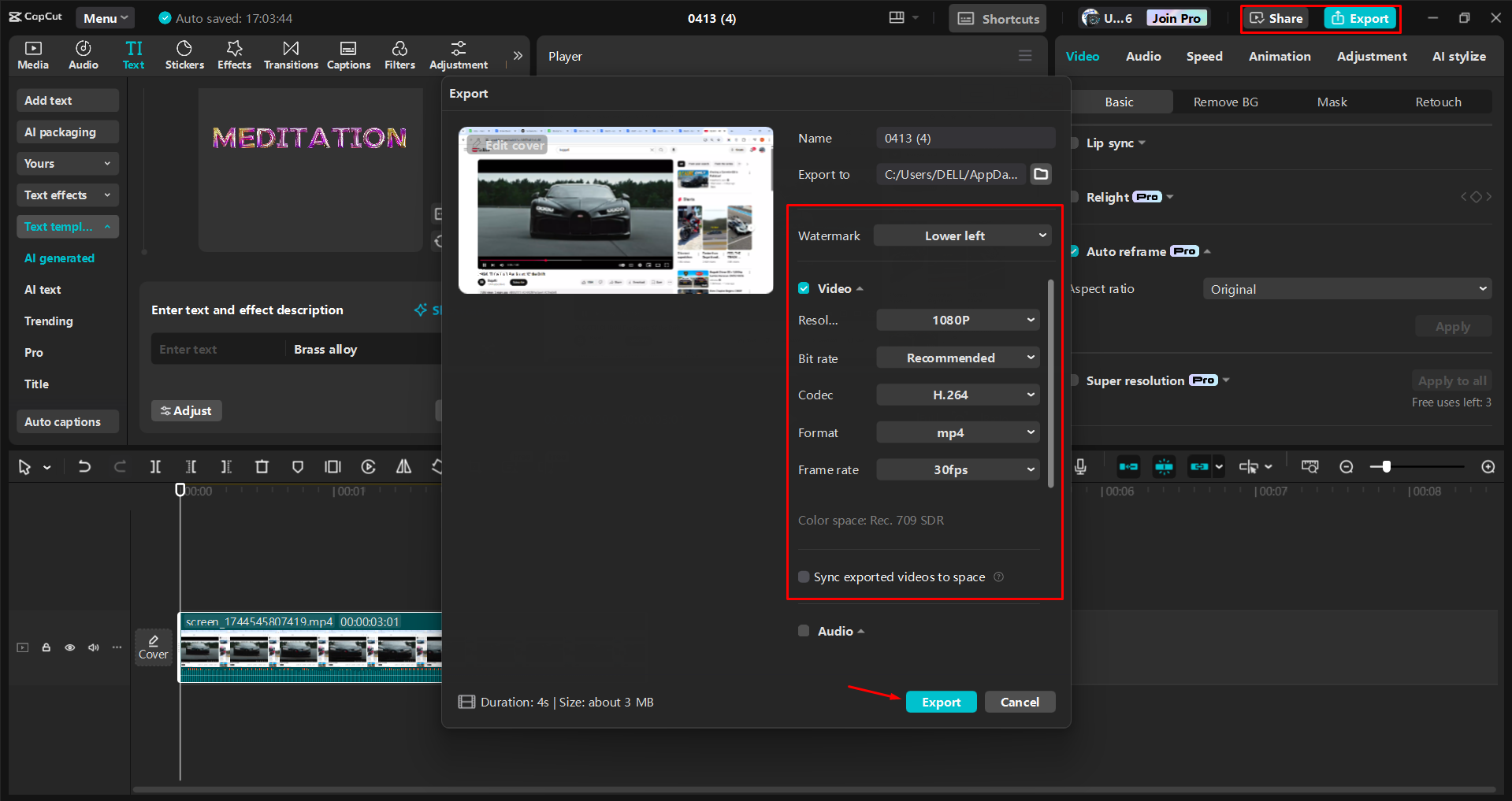The image size is (1512, 801).
Task: Switch to the Animation tab
Action: pyautogui.click(x=1280, y=56)
